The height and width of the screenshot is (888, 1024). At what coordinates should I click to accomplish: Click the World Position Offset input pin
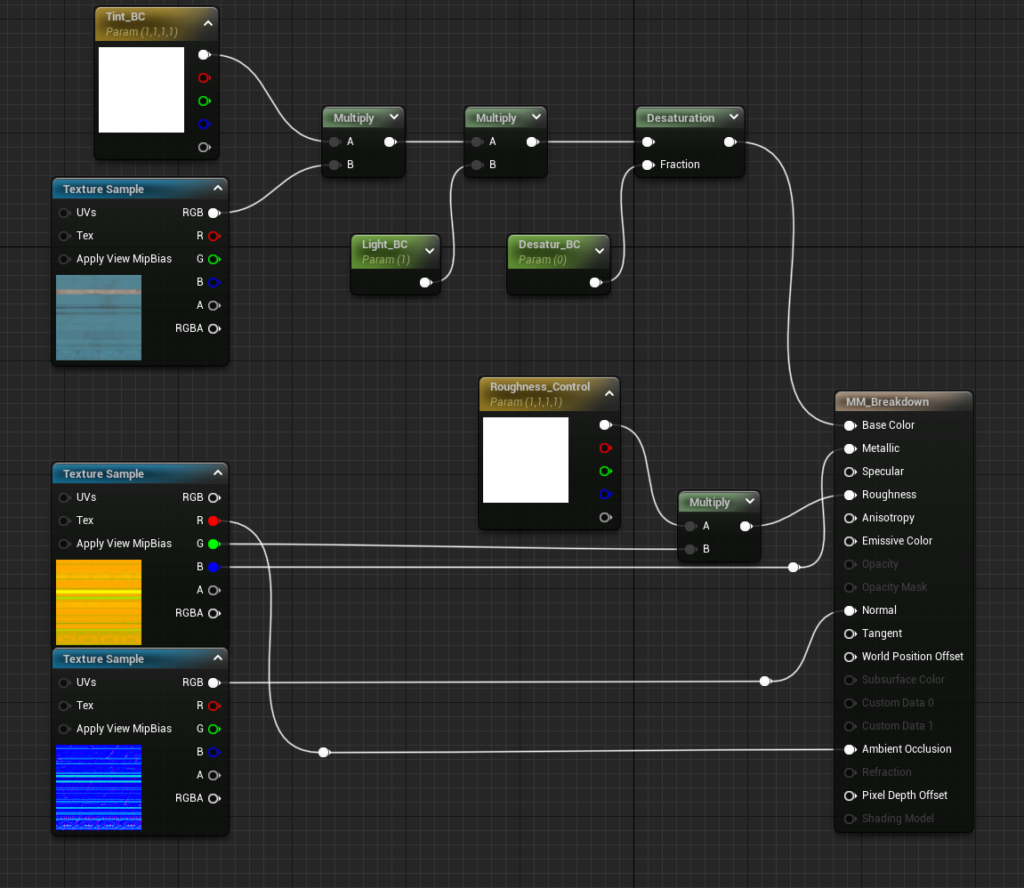[x=850, y=657]
